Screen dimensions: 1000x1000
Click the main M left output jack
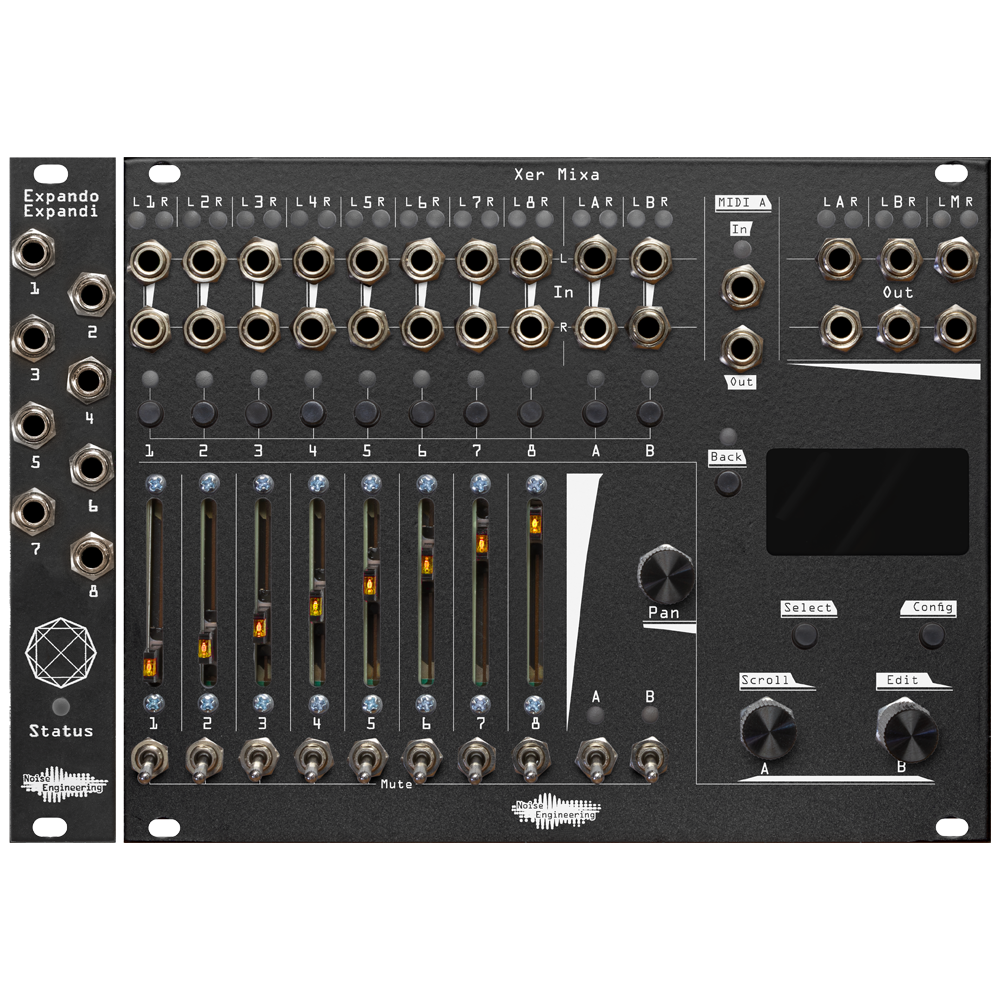tap(956, 259)
